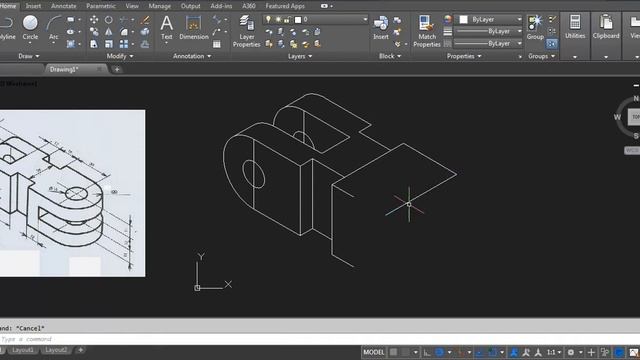The width and height of the screenshot is (640, 360).
Task: Add a new layout with plus button
Action: 80,350
